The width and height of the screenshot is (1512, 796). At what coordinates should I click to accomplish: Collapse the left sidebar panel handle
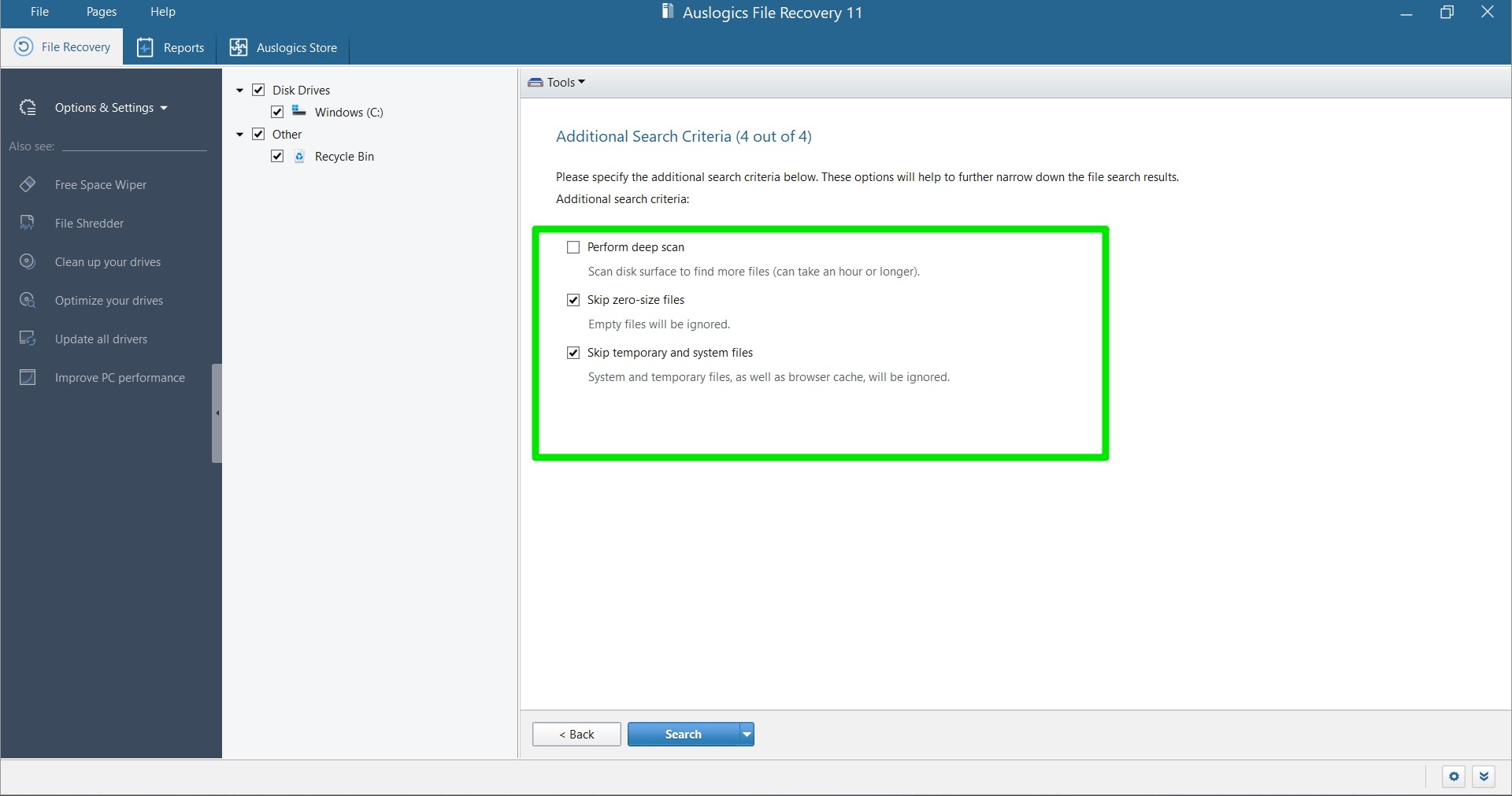(217, 413)
